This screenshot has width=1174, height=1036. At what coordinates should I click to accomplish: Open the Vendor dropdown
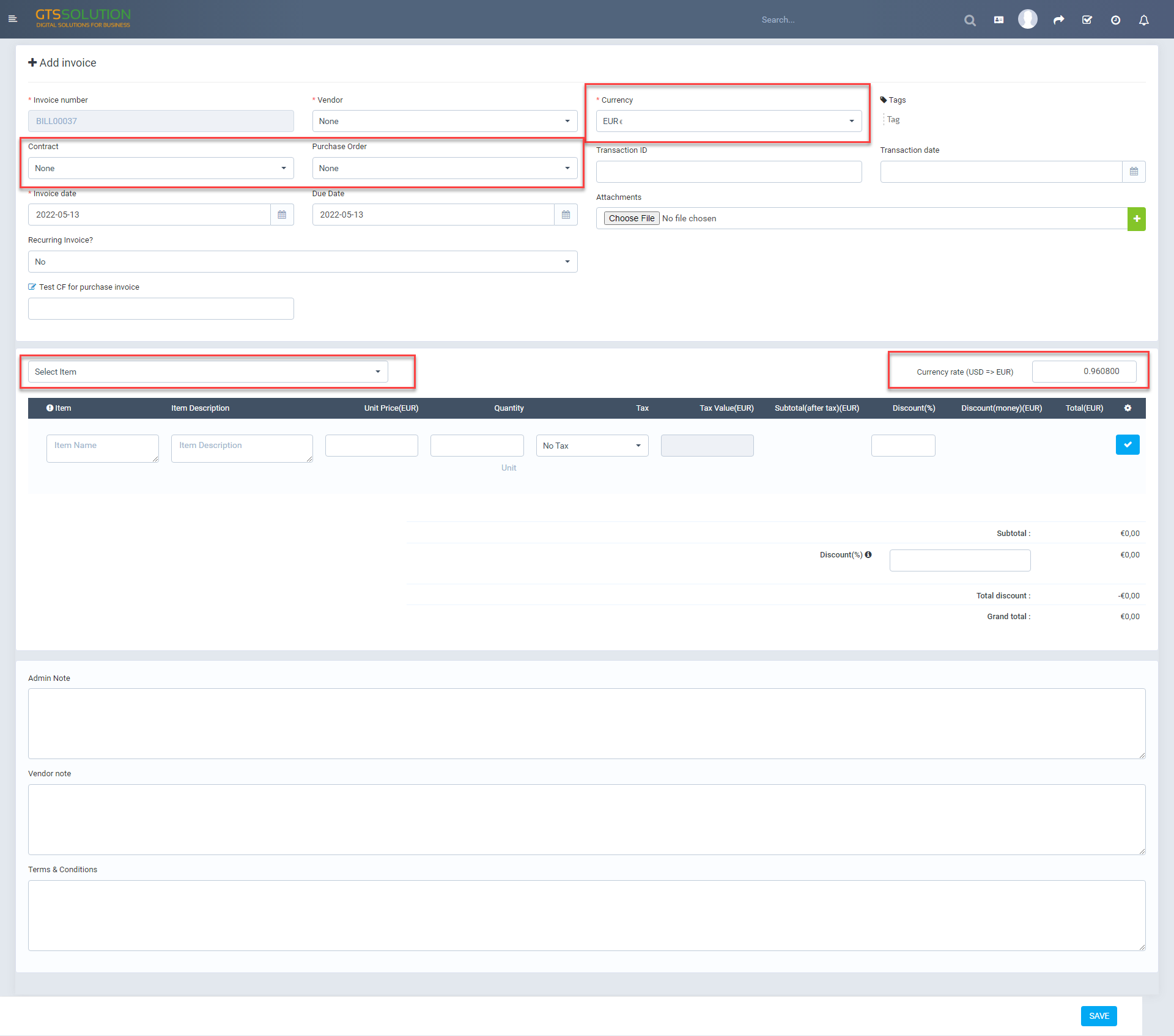(445, 121)
